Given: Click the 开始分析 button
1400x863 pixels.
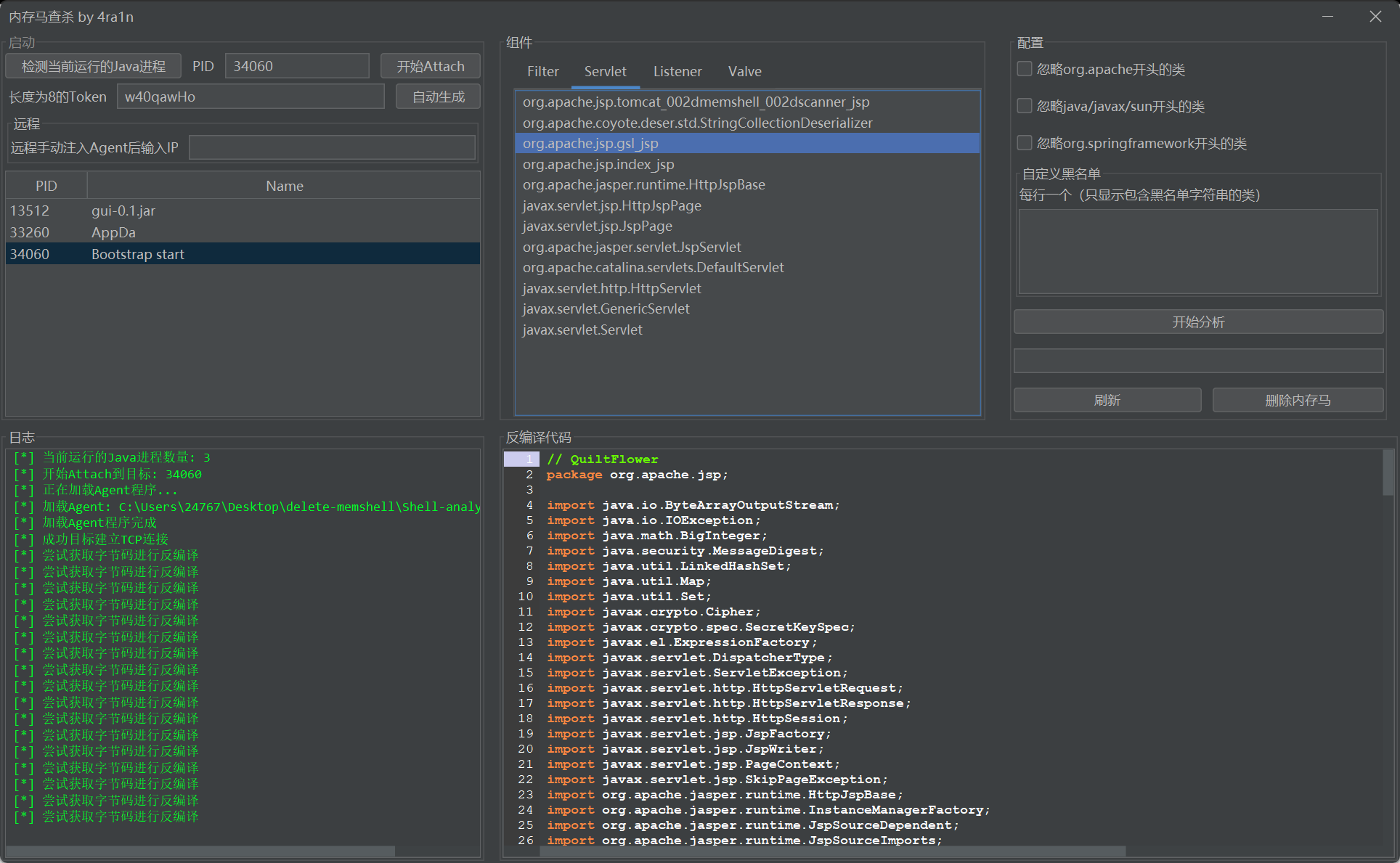Looking at the screenshot, I should click(1197, 322).
